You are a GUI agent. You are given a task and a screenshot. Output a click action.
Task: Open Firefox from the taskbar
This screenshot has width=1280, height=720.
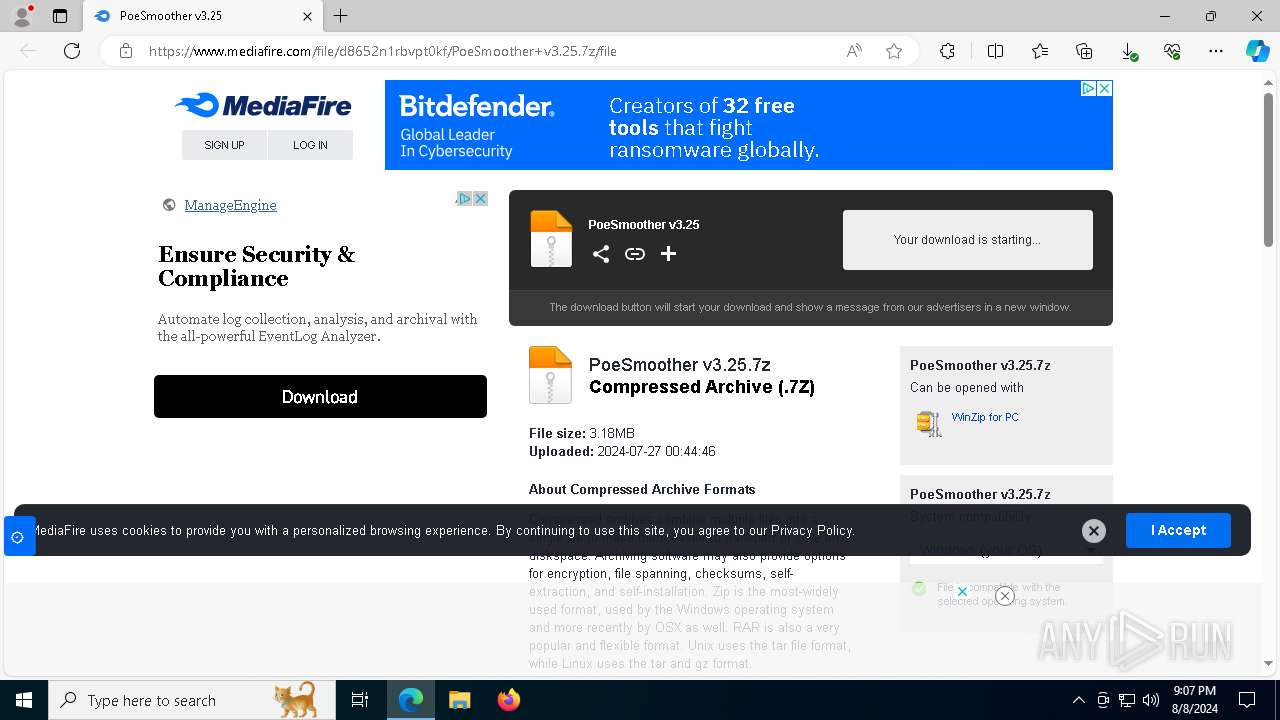click(x=509, y=700)
